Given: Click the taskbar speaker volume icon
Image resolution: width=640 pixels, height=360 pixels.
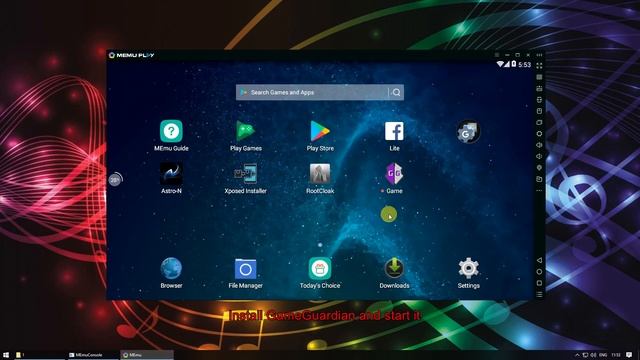Looking at the screenshot, I should (x=593, y=355).
